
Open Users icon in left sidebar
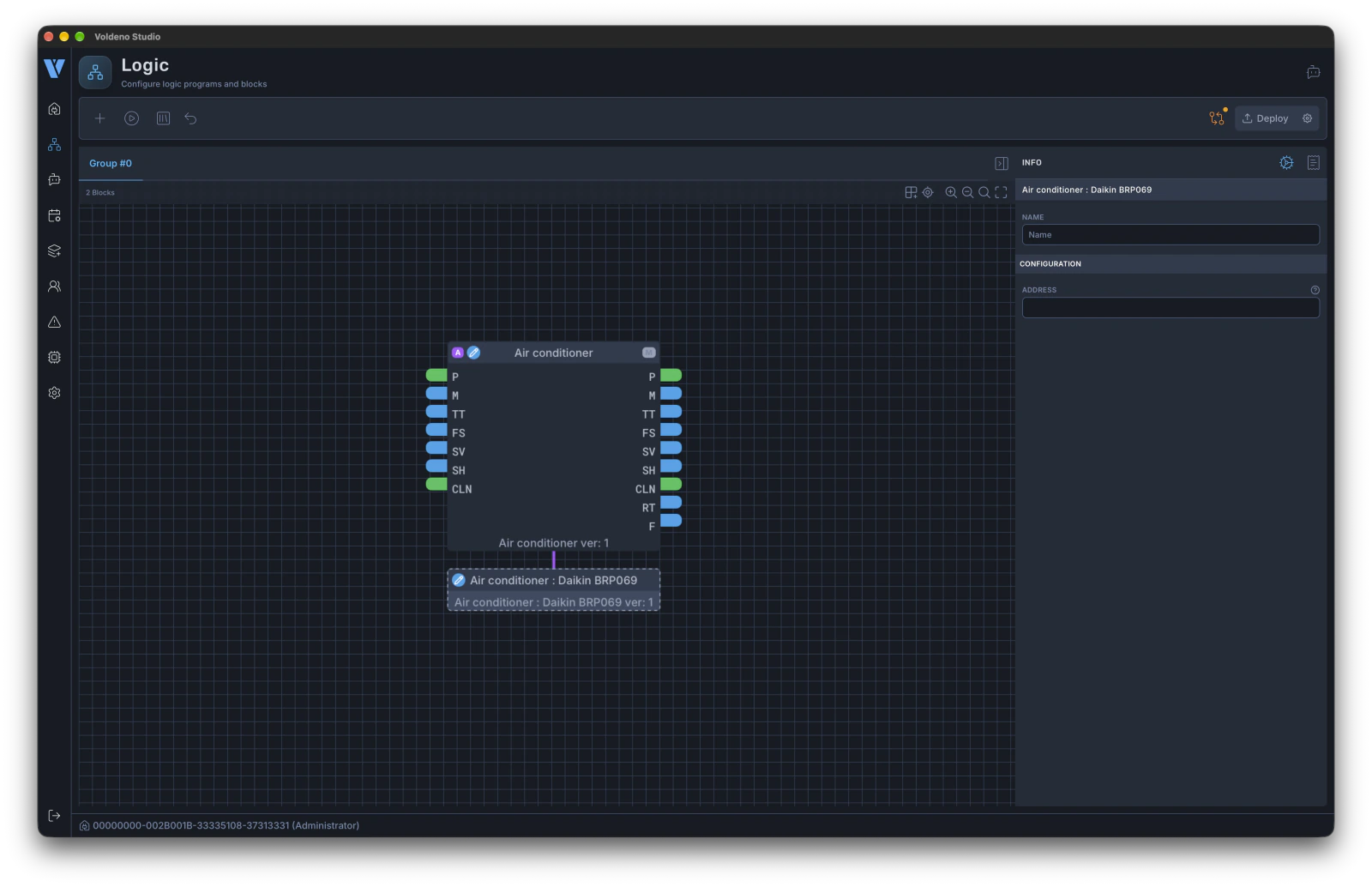(x=54, y=287)
